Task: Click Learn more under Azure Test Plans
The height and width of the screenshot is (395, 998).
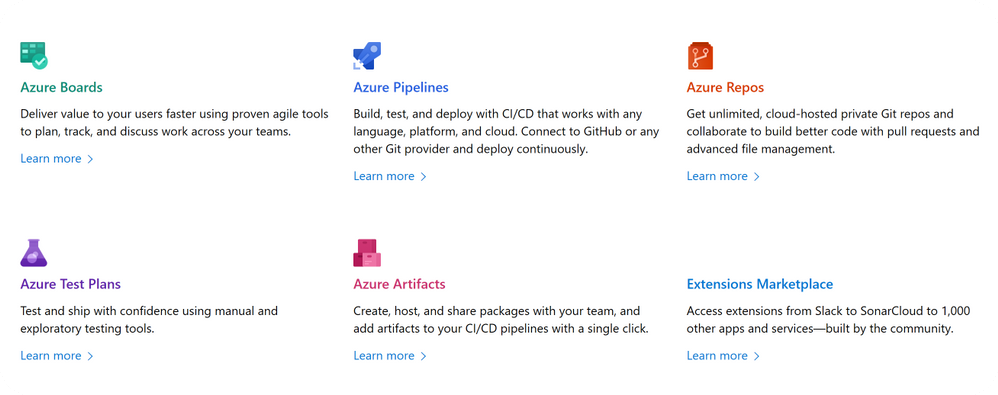Action: (51, 356)
